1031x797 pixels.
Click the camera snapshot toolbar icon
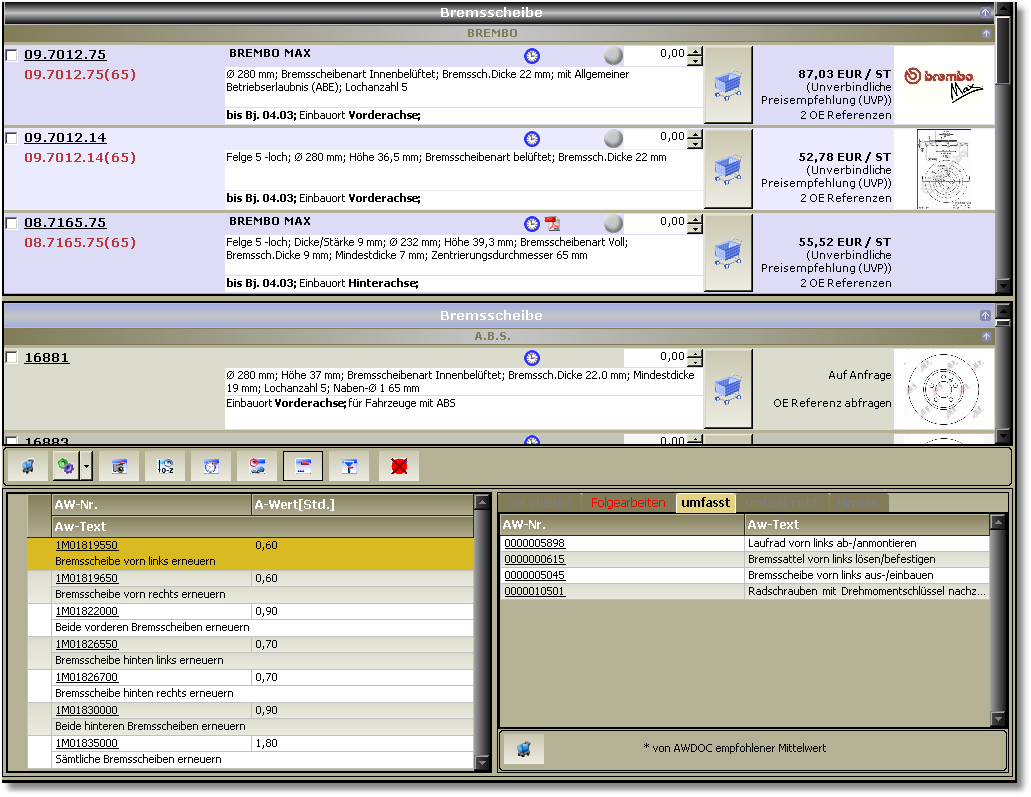click(x=119, y=466)
